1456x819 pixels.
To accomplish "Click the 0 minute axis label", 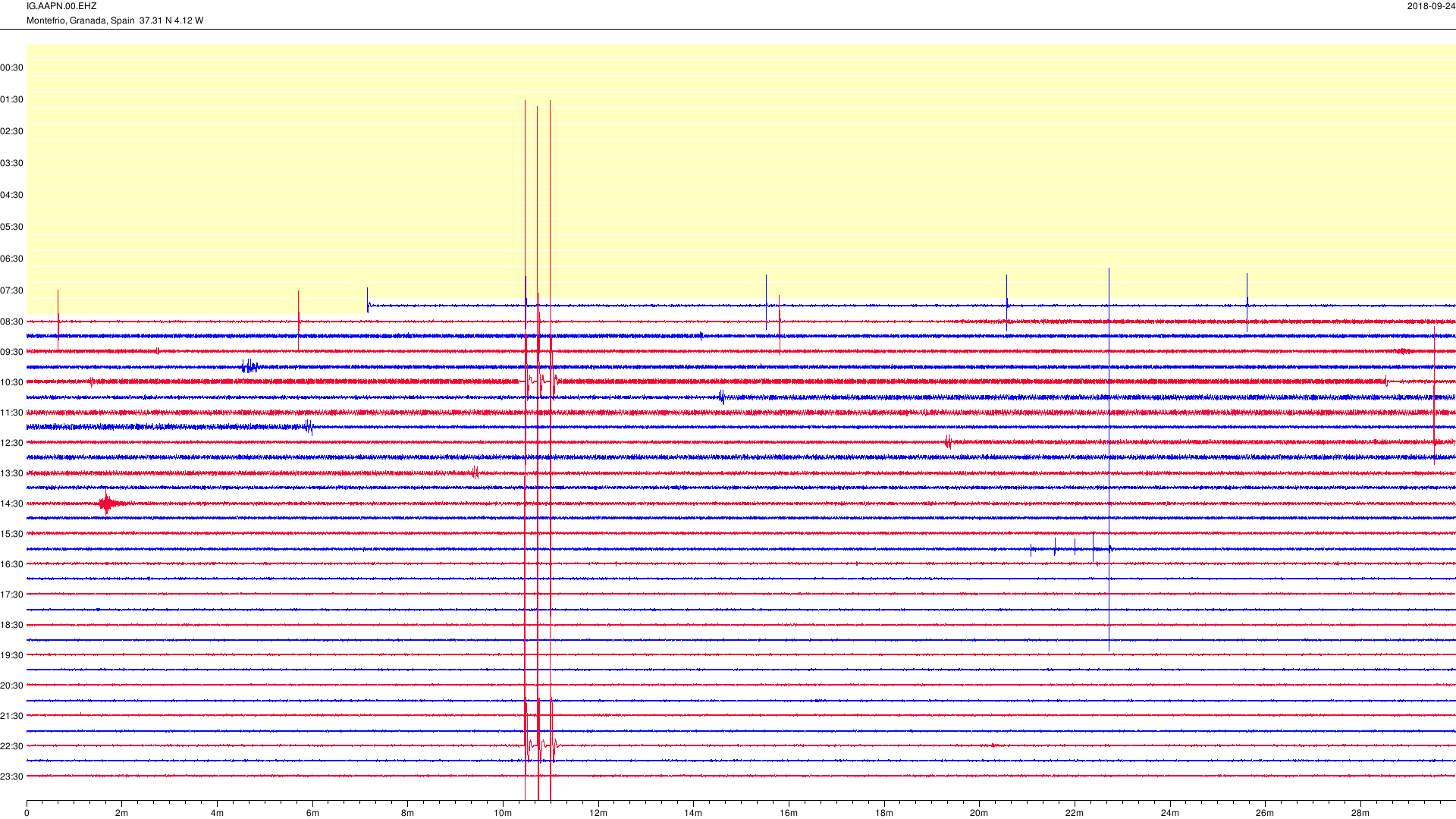I will click(27, 813).
